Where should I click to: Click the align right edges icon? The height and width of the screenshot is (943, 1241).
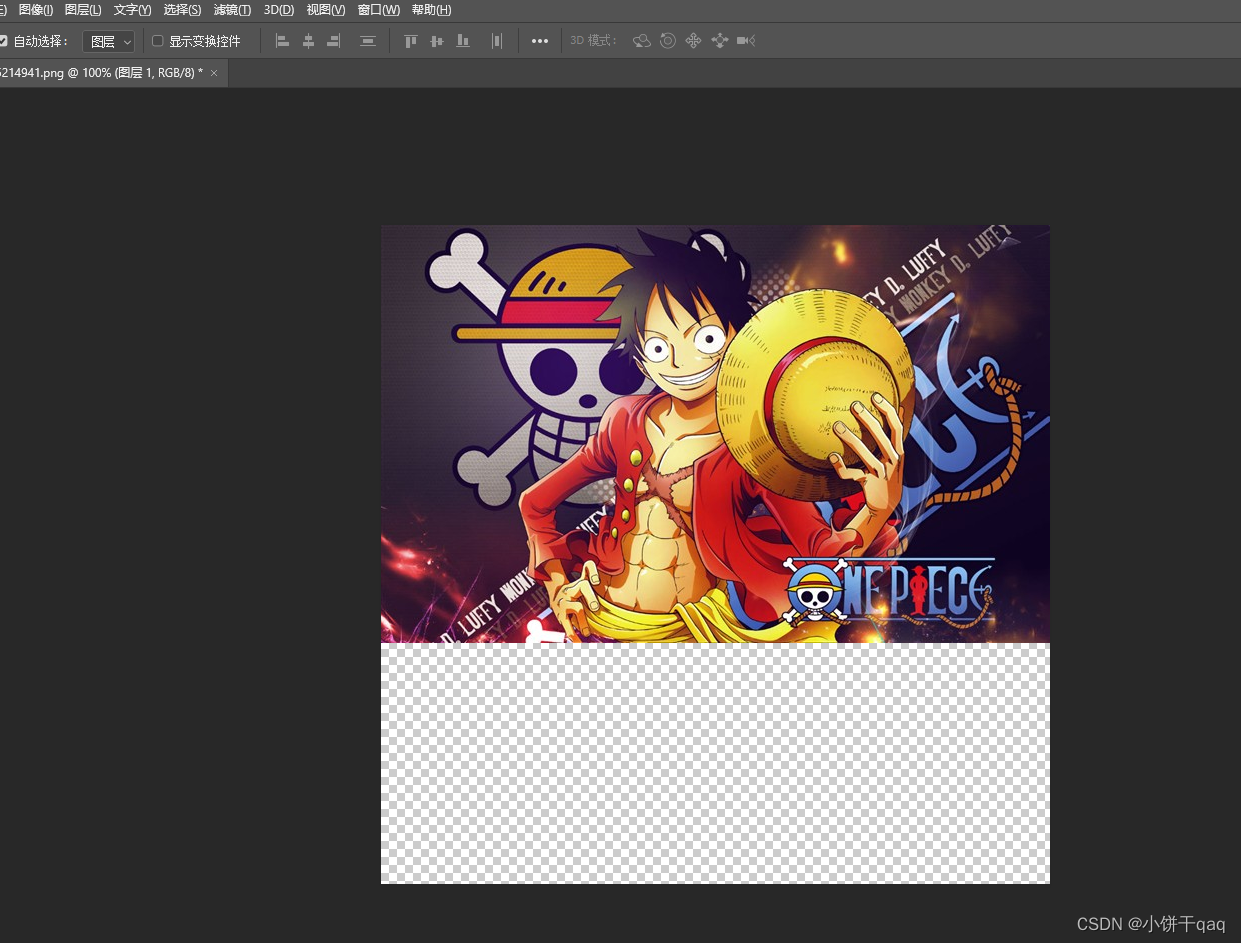(334, 41)
